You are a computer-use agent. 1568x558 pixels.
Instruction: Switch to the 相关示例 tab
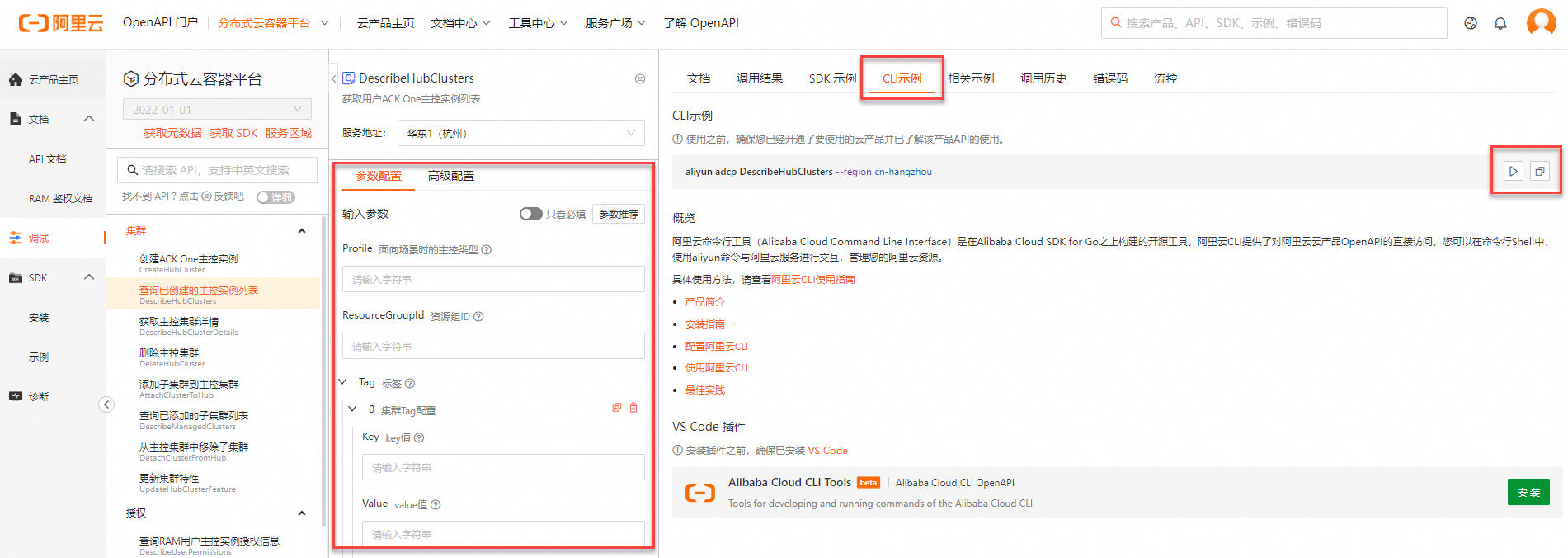(971, 78)
